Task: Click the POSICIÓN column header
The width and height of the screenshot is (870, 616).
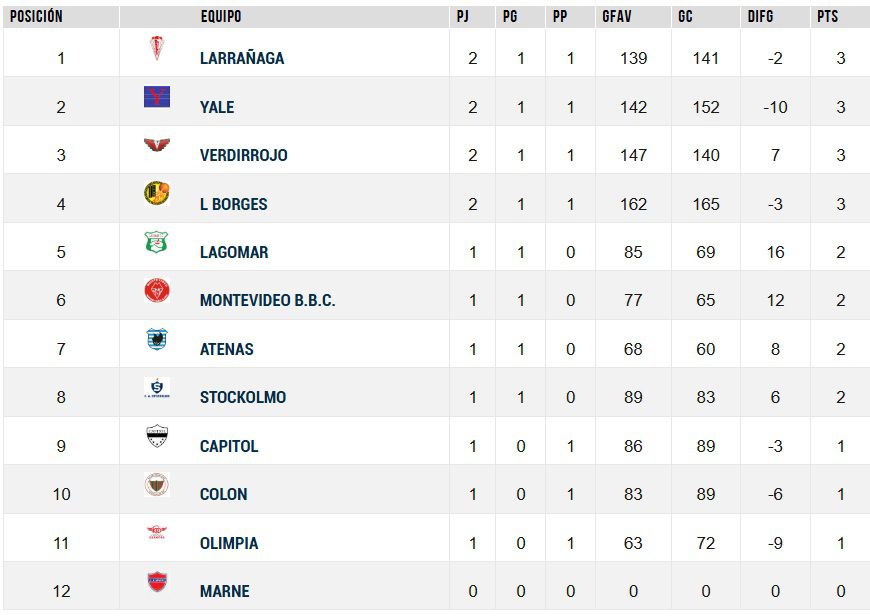Action: pos(36,17)
